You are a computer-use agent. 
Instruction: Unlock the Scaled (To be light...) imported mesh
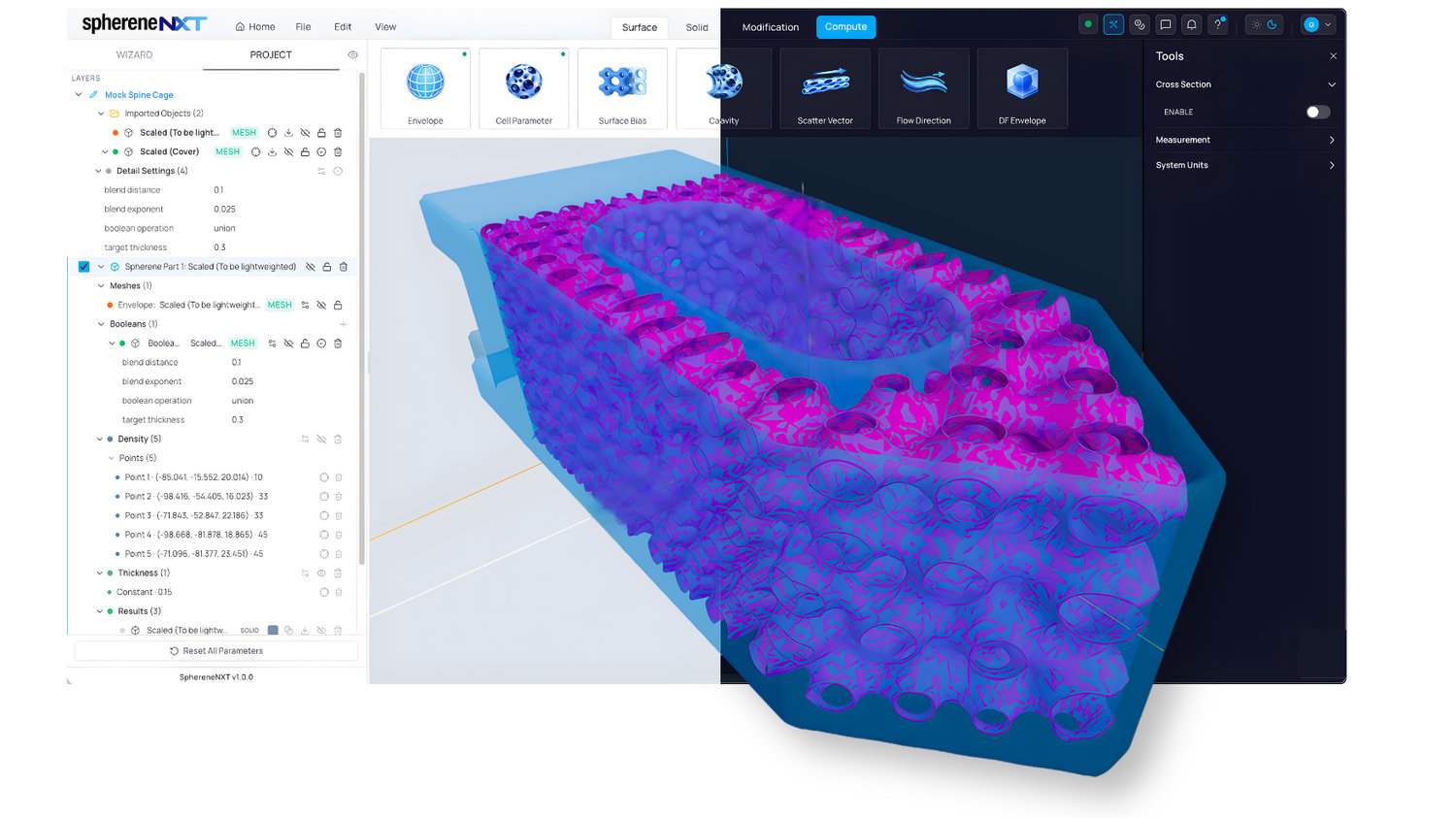pos(321,133)
